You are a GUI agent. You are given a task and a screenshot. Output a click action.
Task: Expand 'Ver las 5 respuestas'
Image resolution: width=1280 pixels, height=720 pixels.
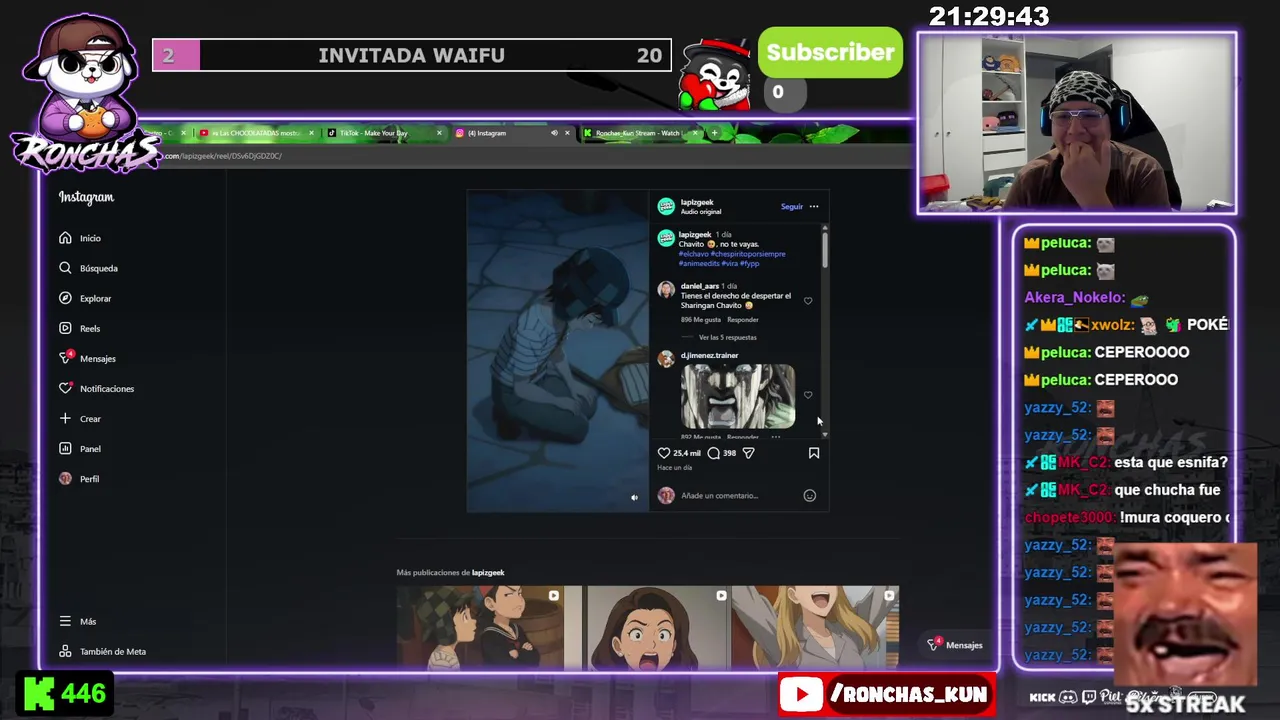point(727,337)
